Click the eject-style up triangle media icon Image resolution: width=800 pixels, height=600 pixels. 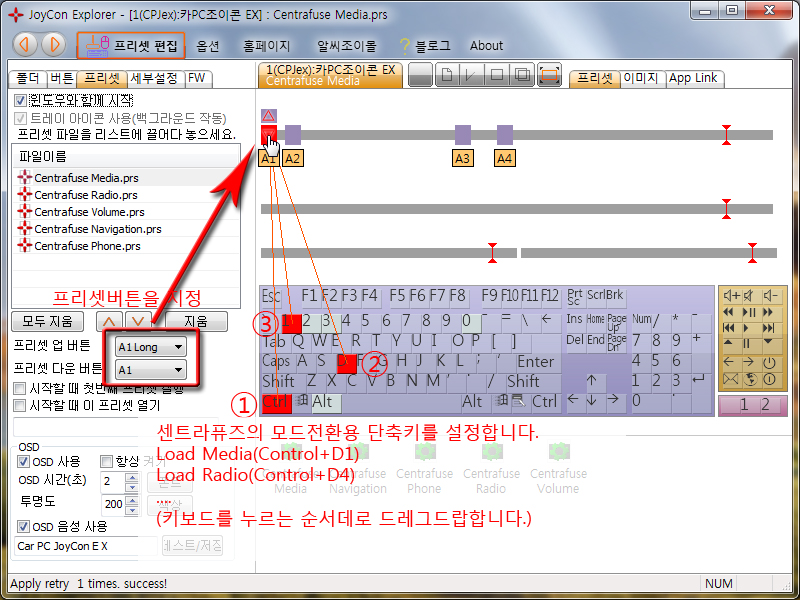(729, 343)
